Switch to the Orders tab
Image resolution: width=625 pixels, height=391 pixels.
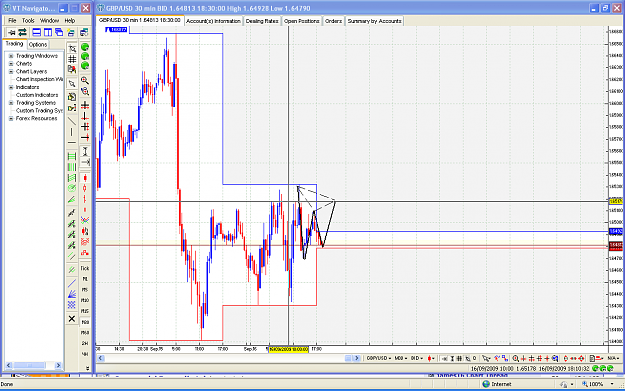pos(333,21)
